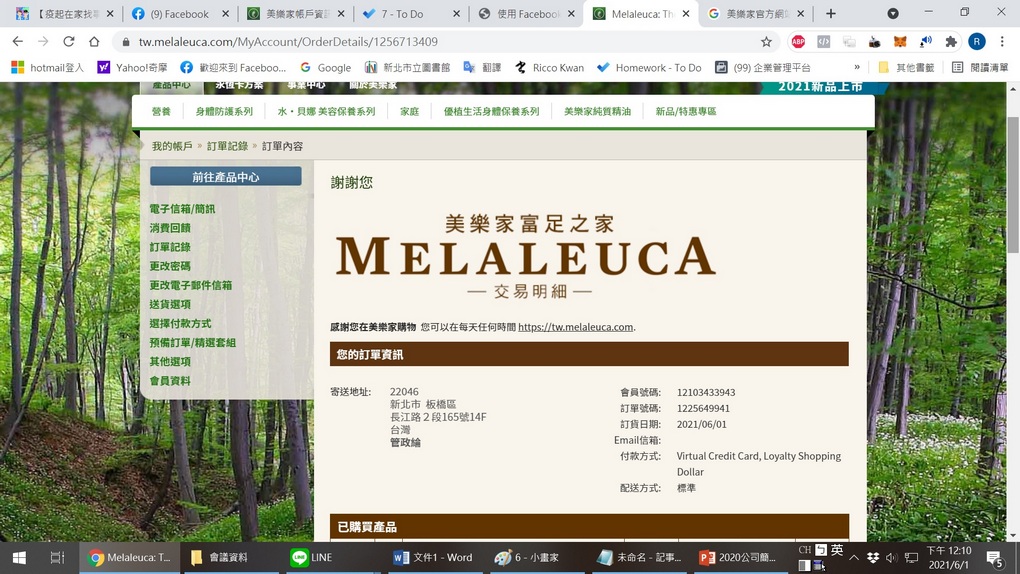1020x574 pixels.
Task: Open the 新北市立圖書館 bookmark
Action: 407,68
